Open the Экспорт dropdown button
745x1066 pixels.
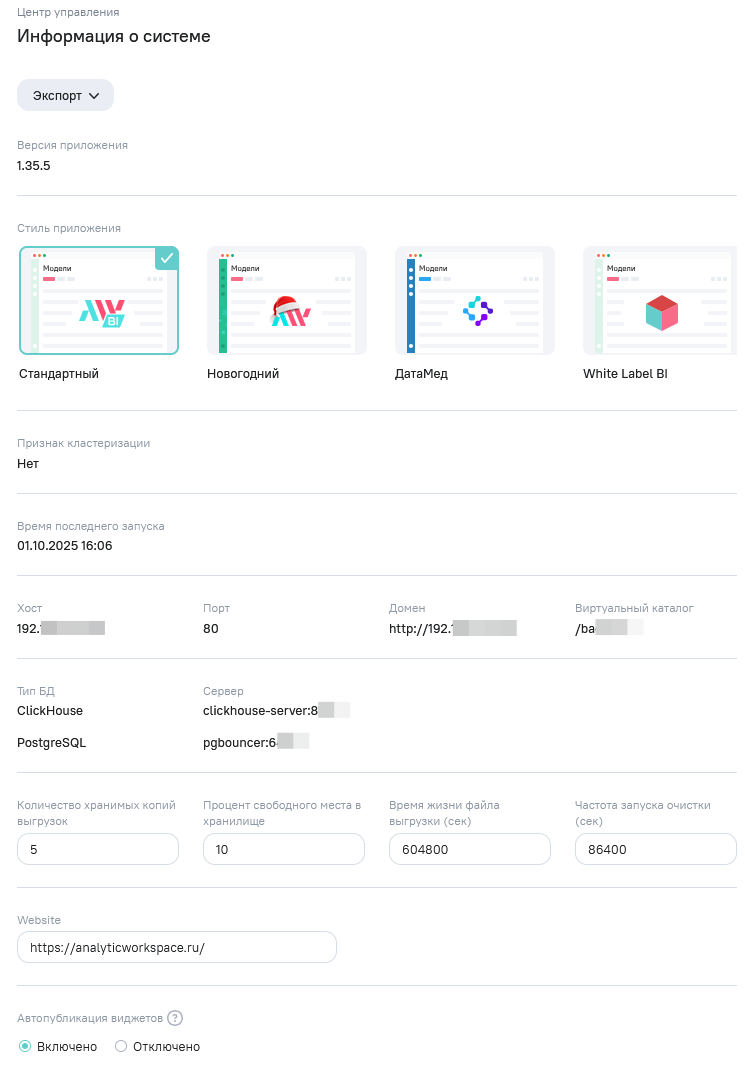point(65,96)
